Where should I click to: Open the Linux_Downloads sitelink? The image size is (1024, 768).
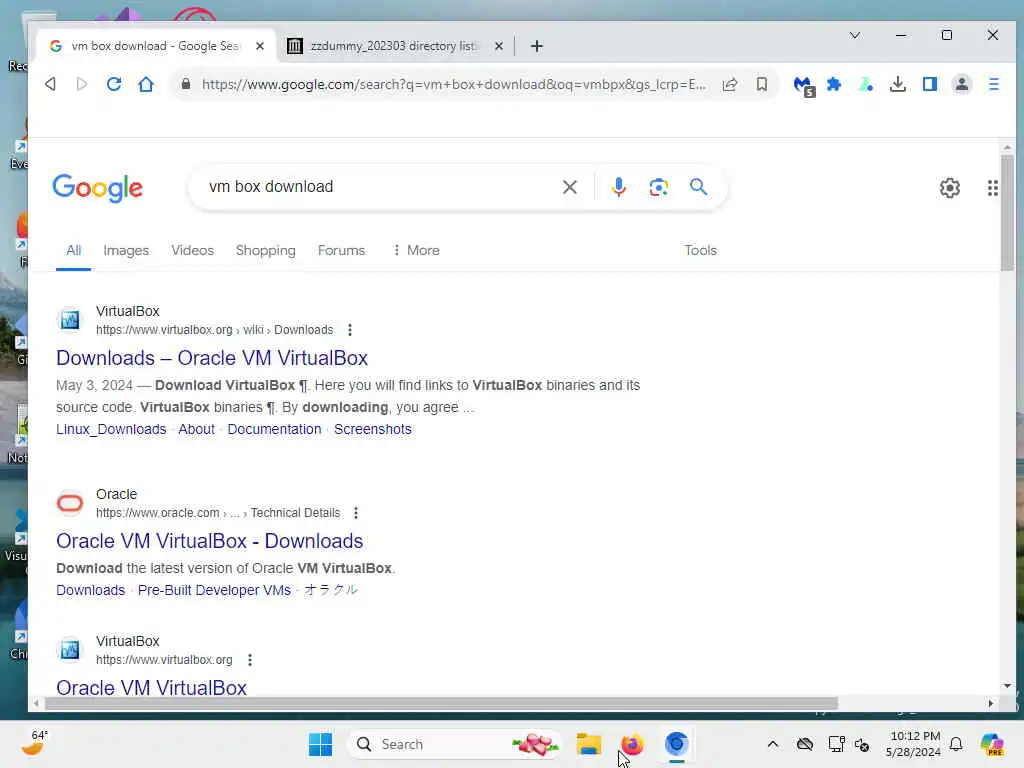(111, 429)
